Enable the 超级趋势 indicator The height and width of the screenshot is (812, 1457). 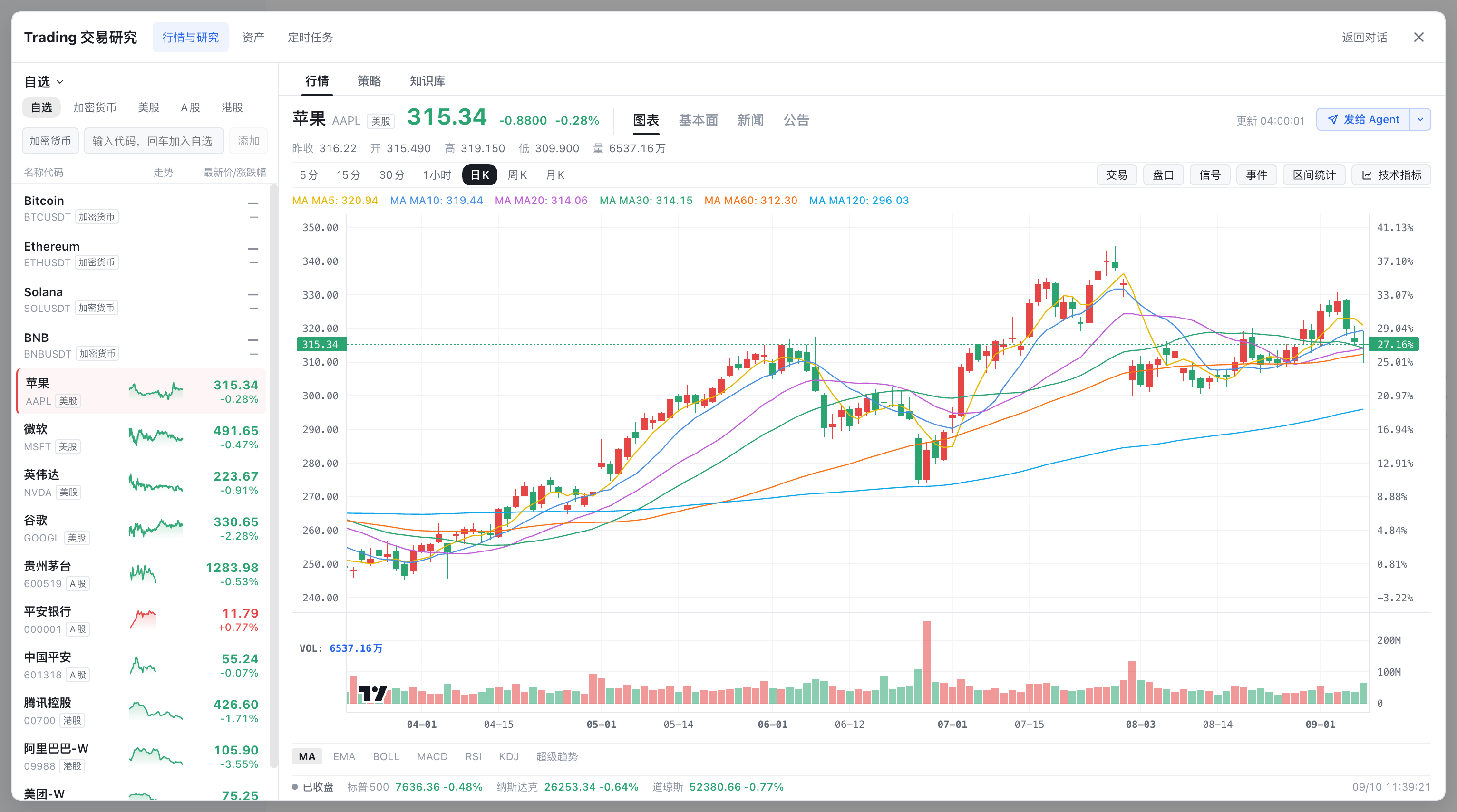[556, 756]
